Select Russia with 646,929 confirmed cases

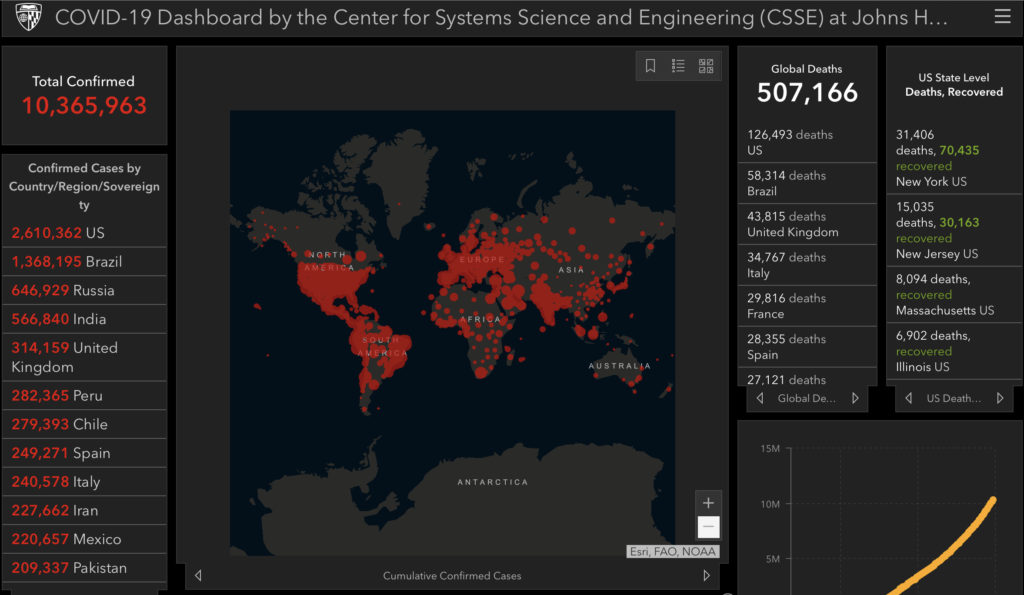(x=84, y=290)
